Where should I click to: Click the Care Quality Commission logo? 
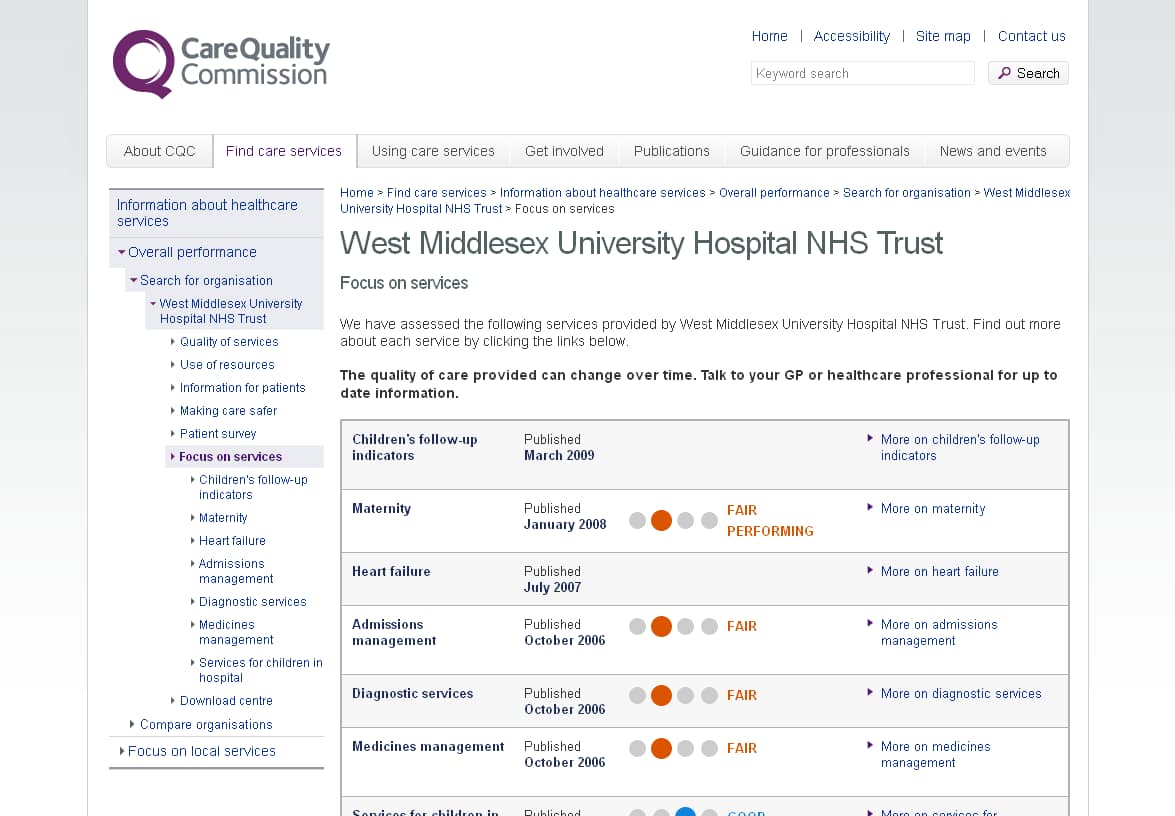coord(221,63)
